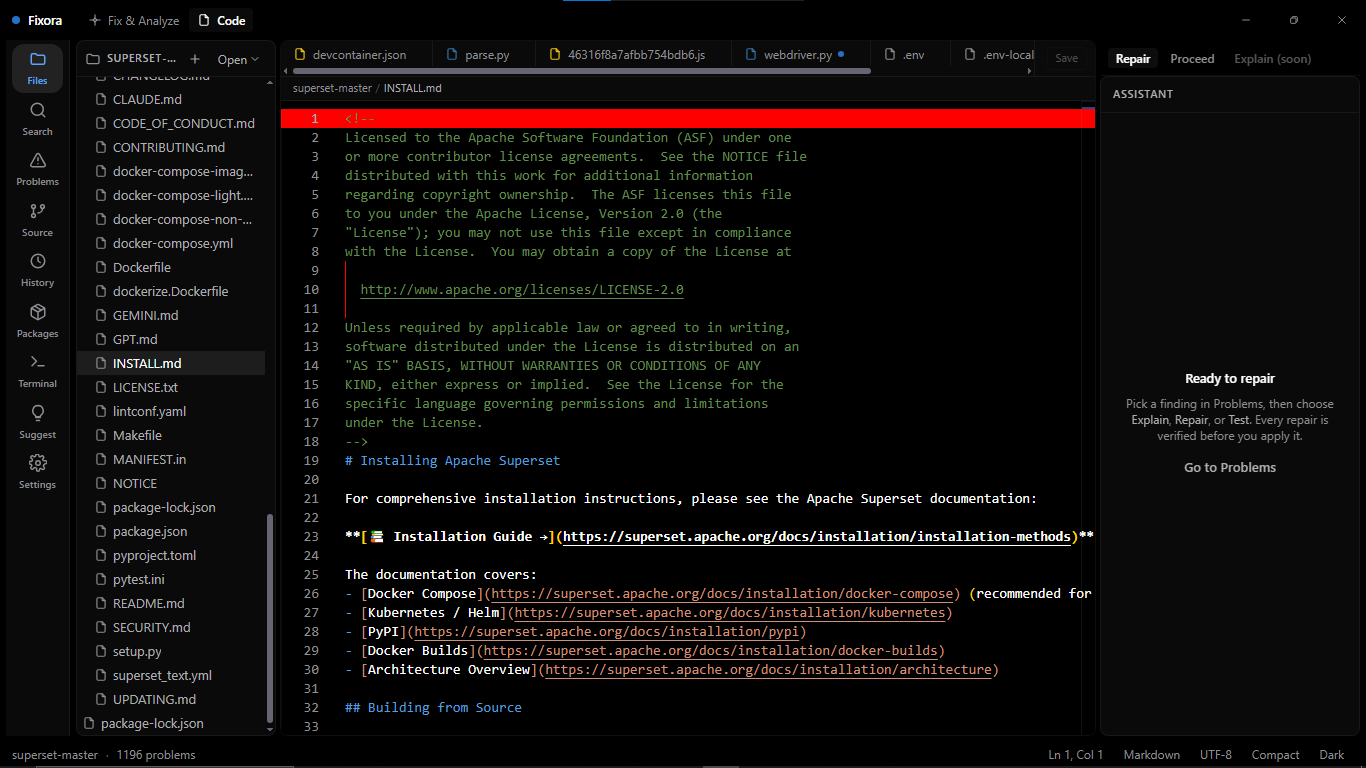This screenshot has width=1366, height=768.
Task: Open the devcontainer.json editor tab
Action: pos(358,55)
